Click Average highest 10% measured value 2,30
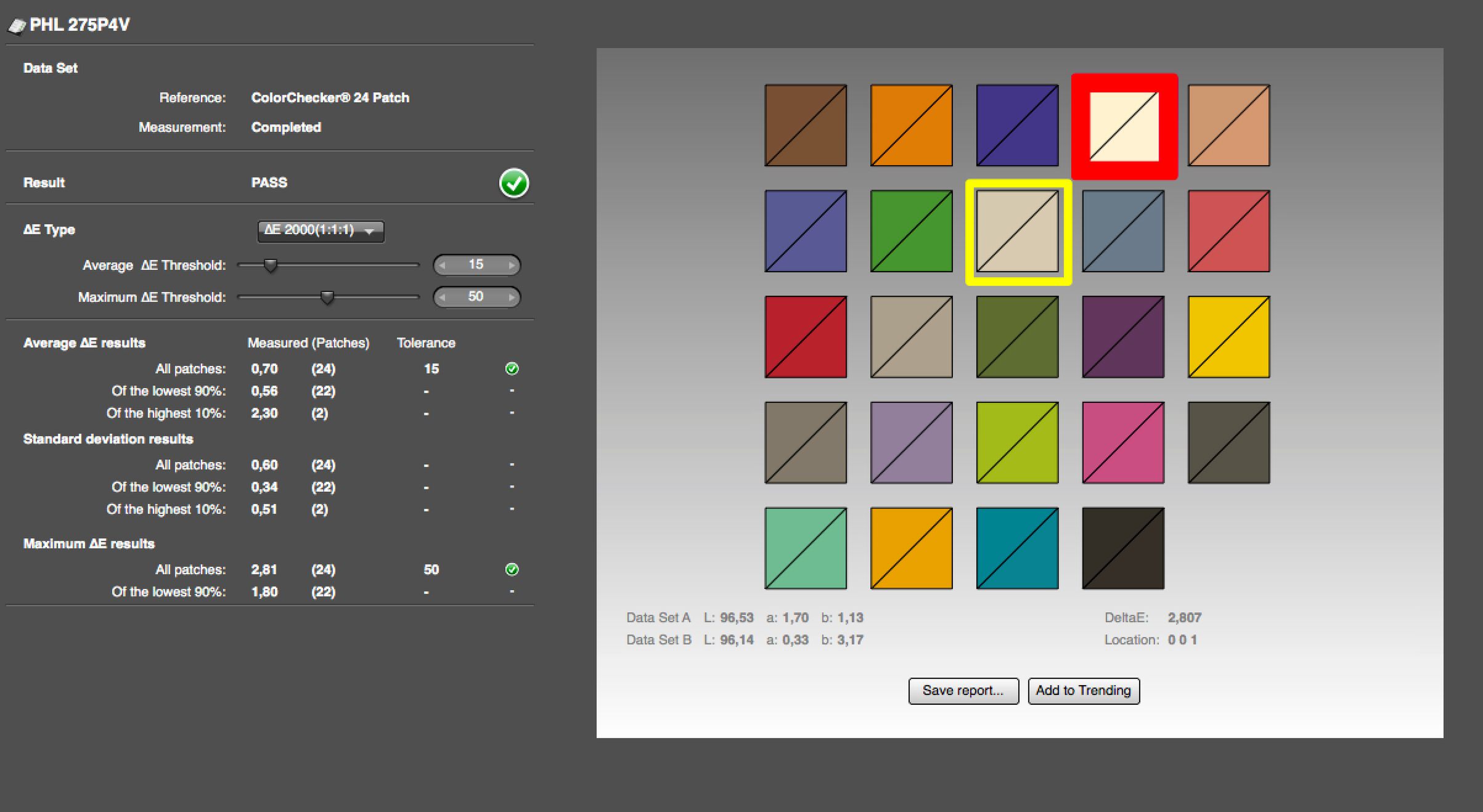 (264, 413)
